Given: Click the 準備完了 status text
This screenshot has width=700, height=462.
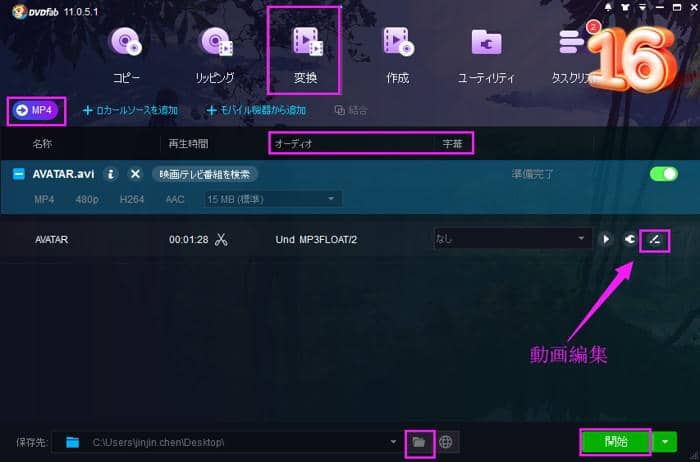Looking at the screenshot, I should (533, 174).
